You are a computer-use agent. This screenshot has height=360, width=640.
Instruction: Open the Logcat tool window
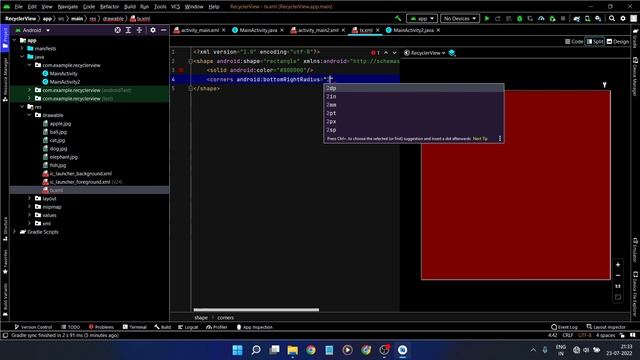pyautogui.click(x=188, y=327)
